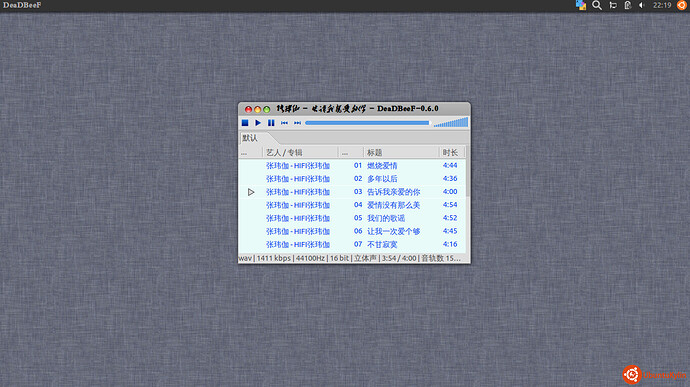The height and width of the screenshot is (387, 690).
Task: Click the artist cell in the 01 row
Action: point(298,166)
